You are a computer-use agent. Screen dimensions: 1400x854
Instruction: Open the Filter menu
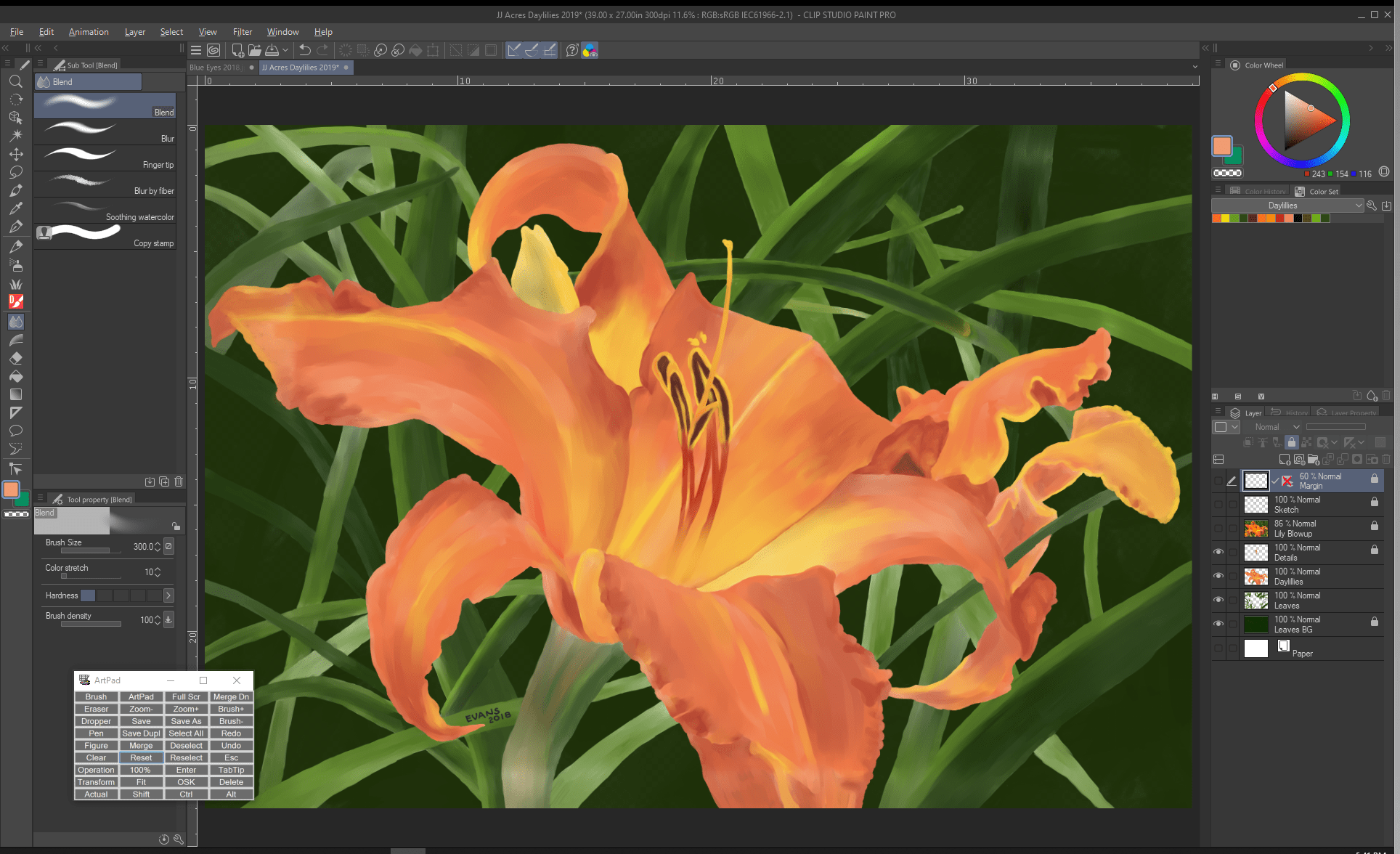coord(243,31)
